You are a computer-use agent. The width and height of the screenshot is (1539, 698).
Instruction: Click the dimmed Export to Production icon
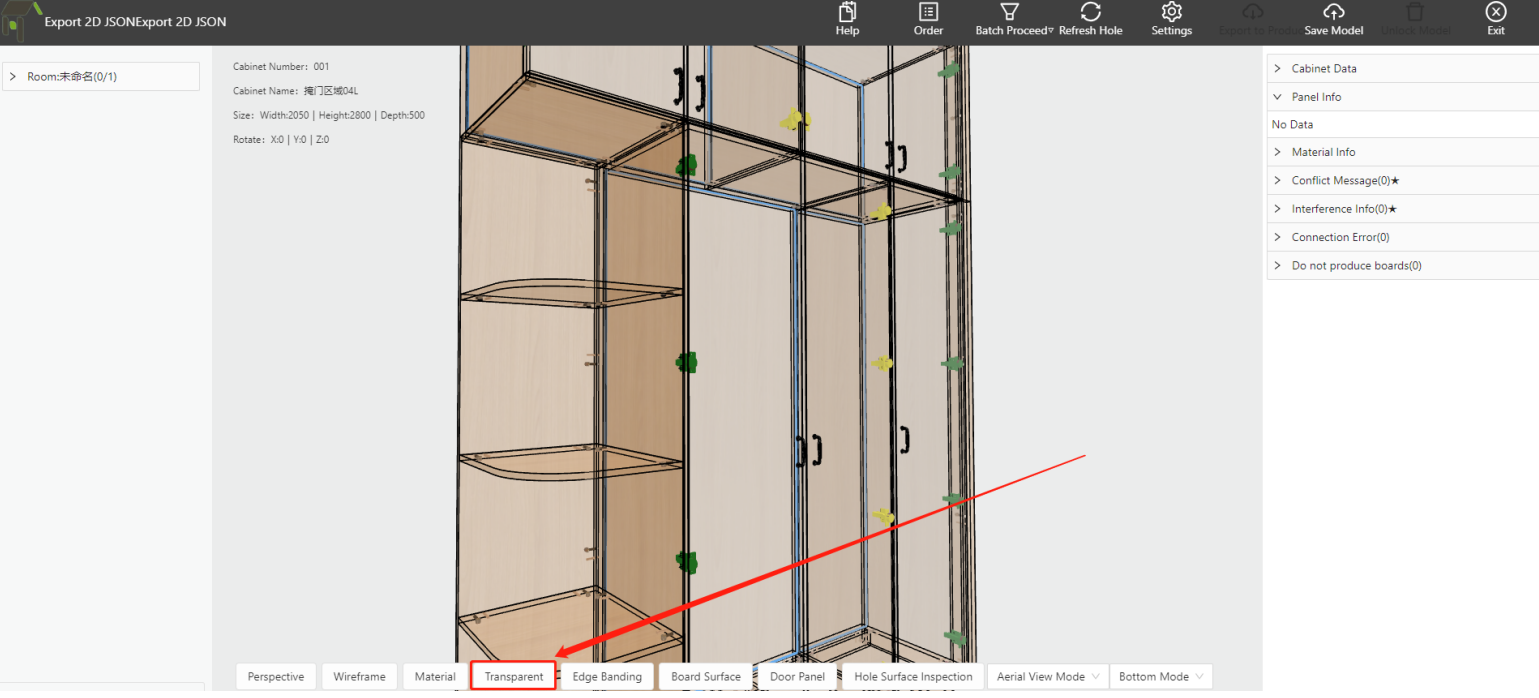pos(1253,12)
